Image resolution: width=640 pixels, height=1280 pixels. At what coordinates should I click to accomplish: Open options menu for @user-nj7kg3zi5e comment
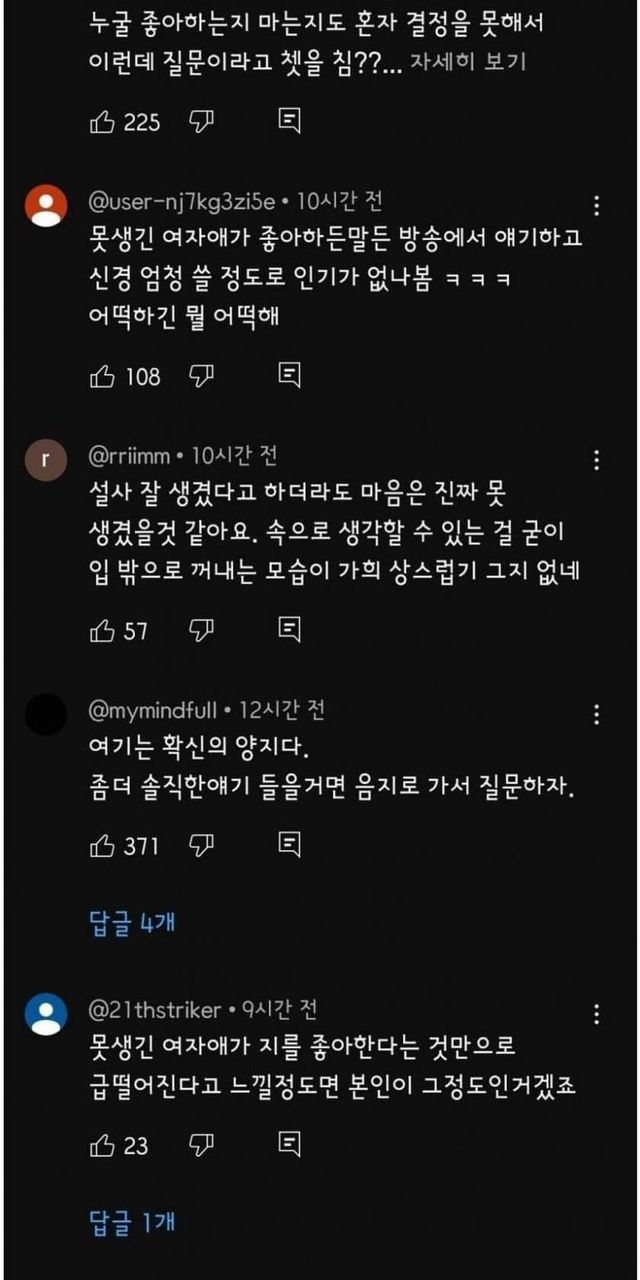pos(597,206)
